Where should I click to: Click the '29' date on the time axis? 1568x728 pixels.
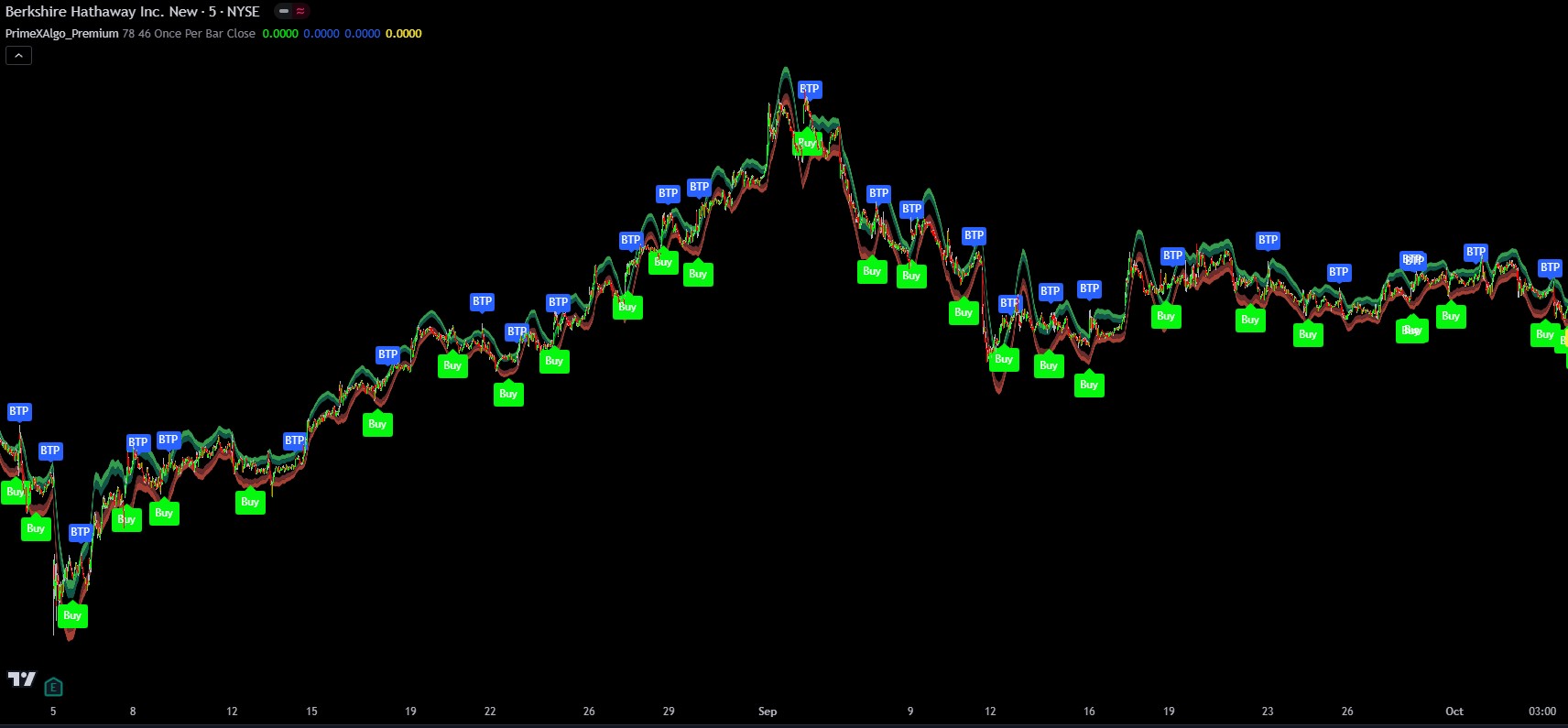pyautogui.click(x=669, y=712)
